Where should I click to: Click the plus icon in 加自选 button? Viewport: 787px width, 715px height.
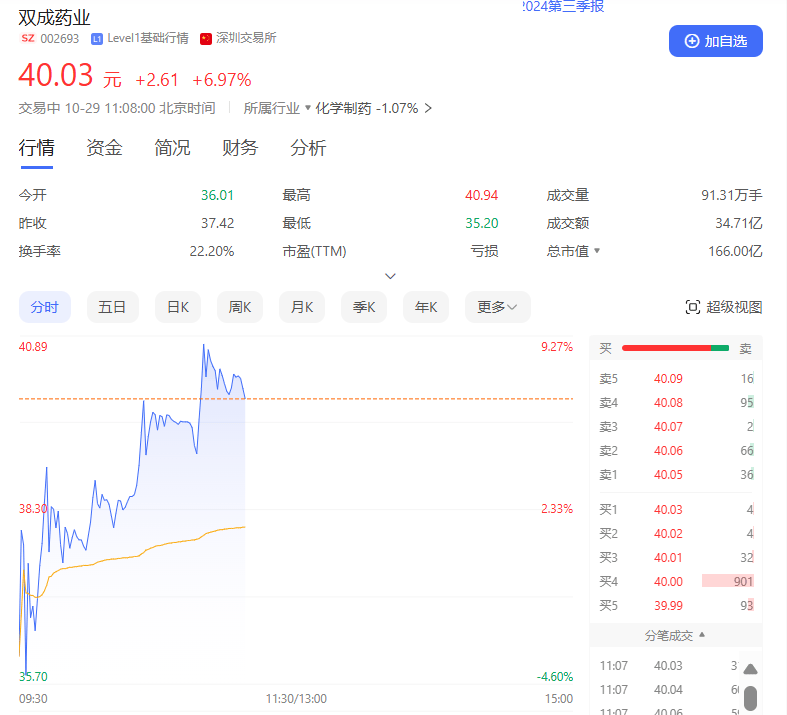point(692,41)
